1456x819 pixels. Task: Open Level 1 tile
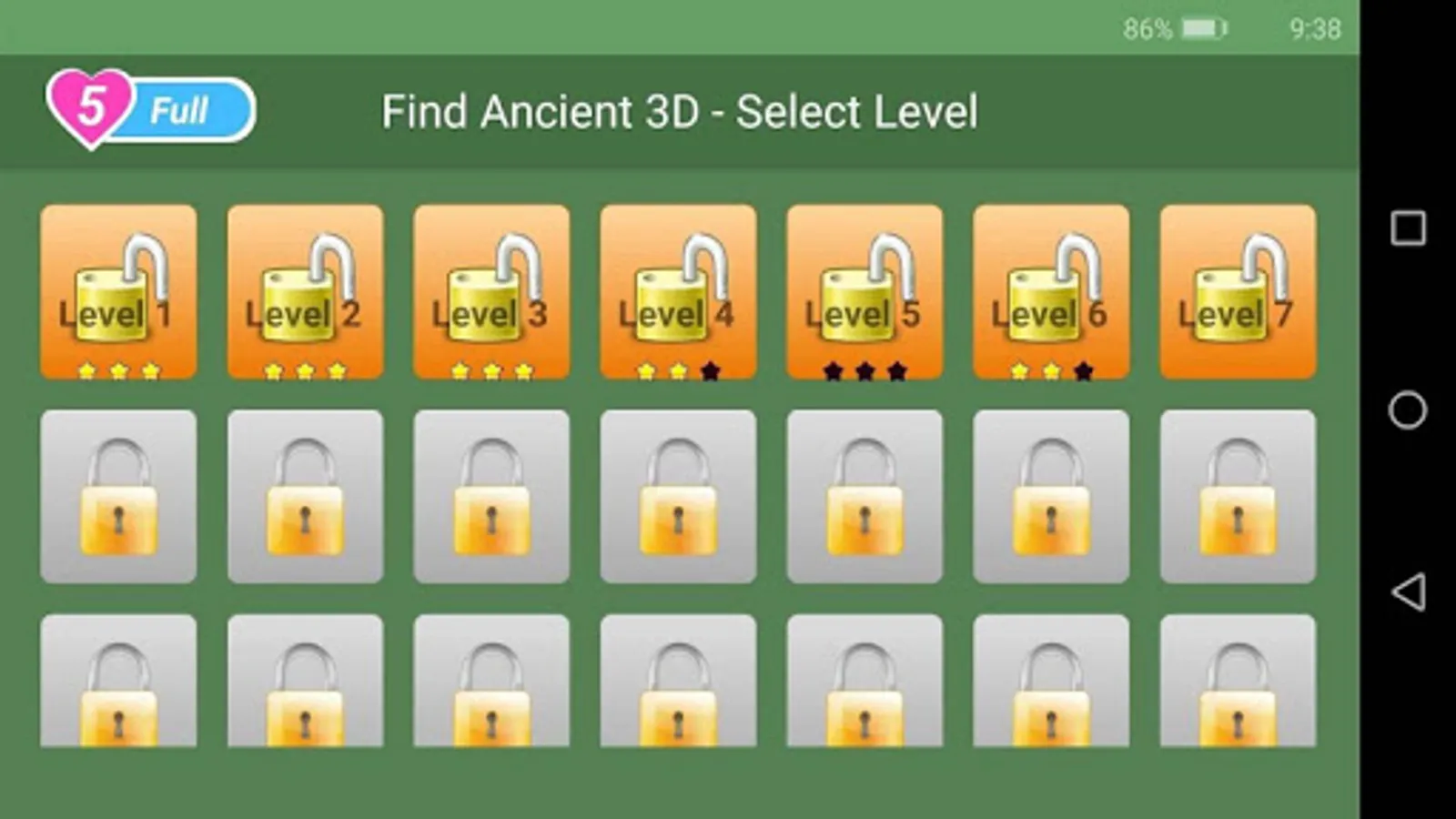pyautogui.click(x=118, y=291)
